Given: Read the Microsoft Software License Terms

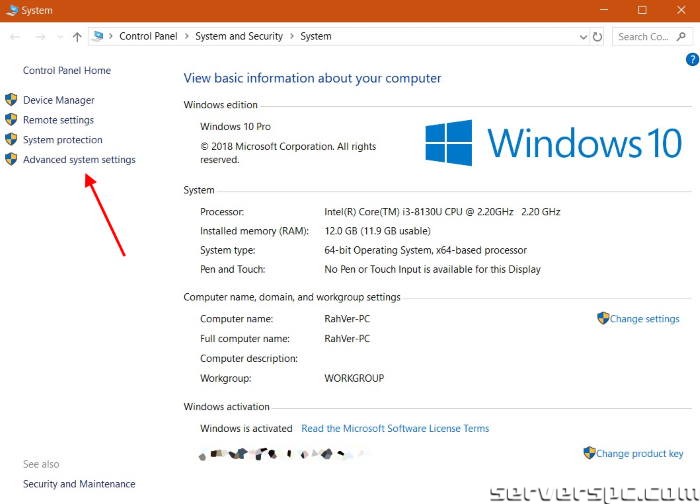Looking at the screenshot, I should point(395,429).
